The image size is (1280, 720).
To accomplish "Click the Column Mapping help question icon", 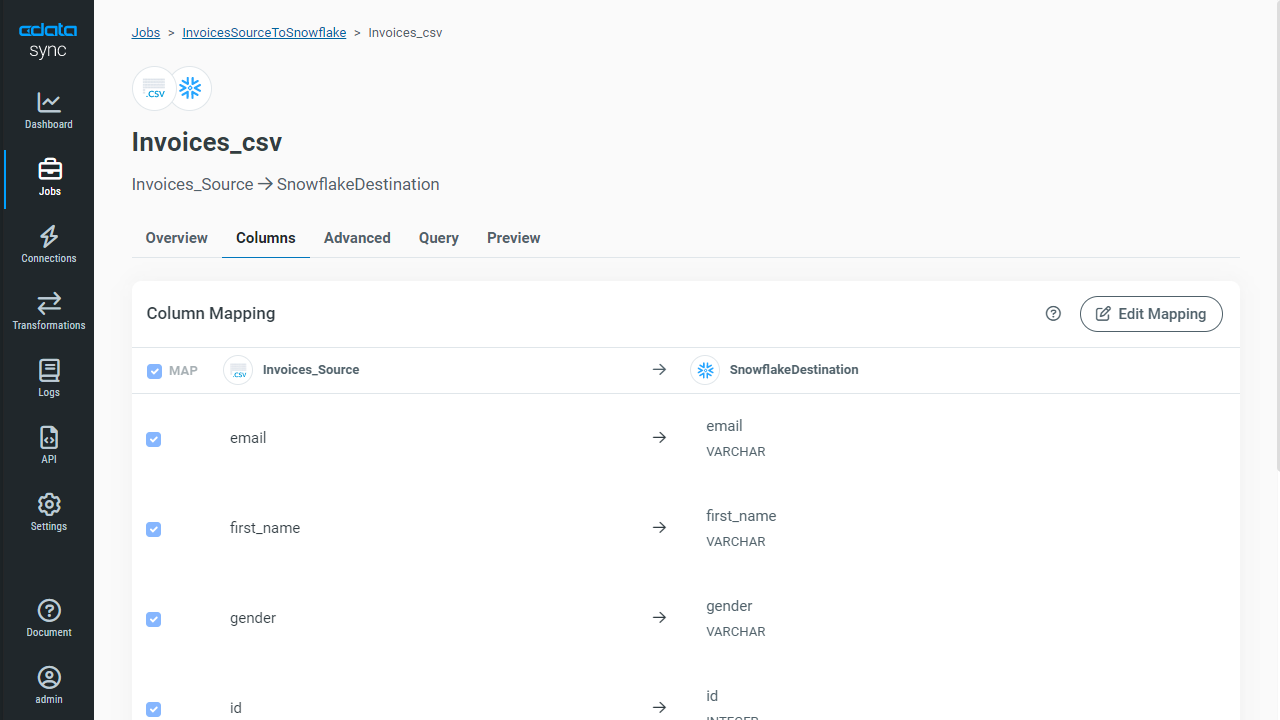I will [1053, 314].
